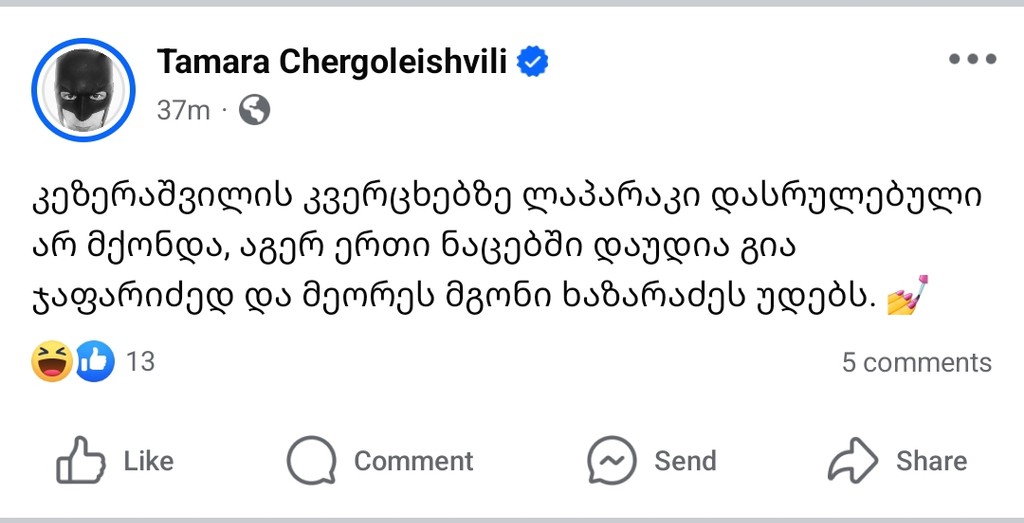
Task: Click the Tamara Chergoleishvili name link
Action: point(332,63)
